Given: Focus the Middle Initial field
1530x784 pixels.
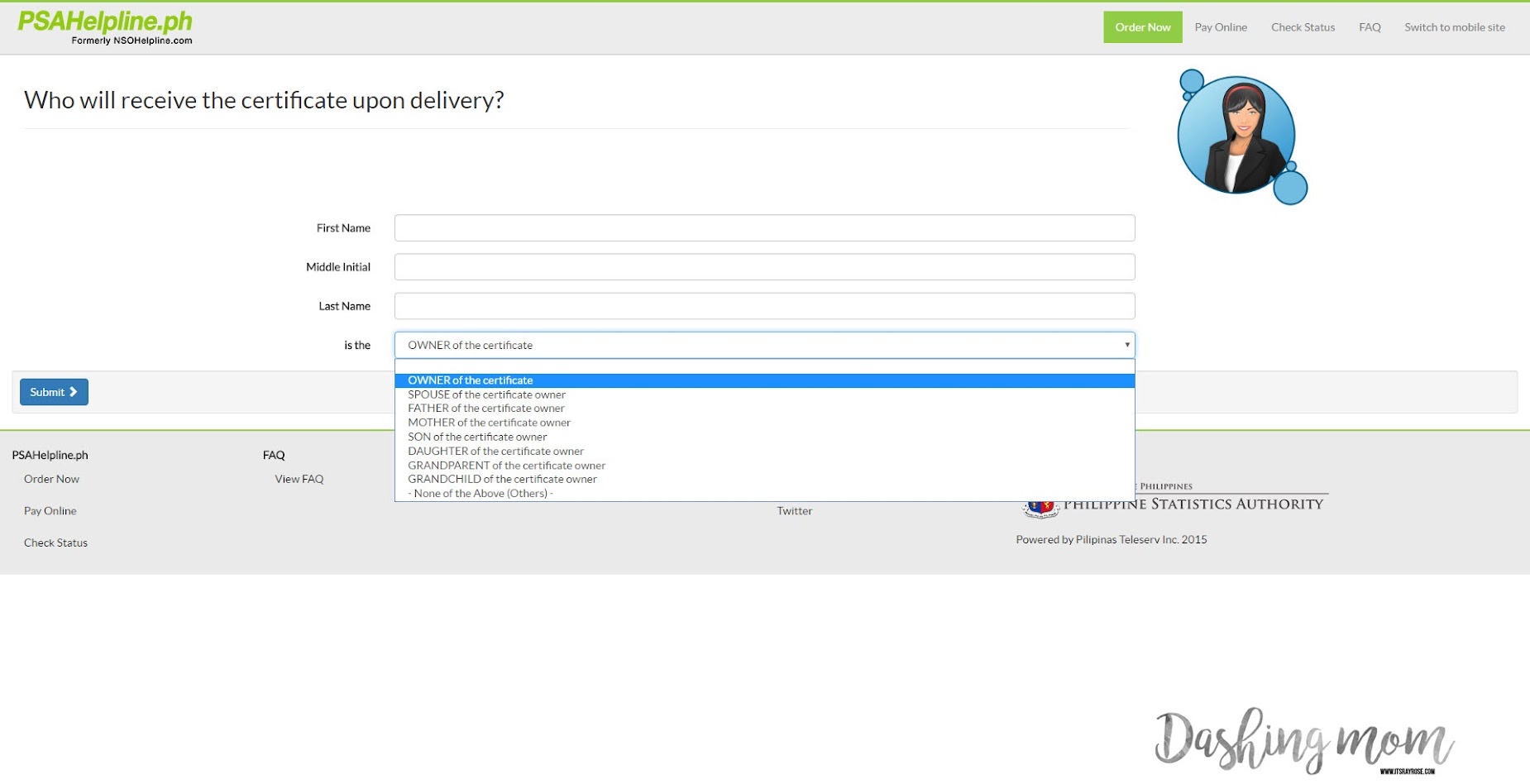Looking at the screenshot, I should (764, 267).
